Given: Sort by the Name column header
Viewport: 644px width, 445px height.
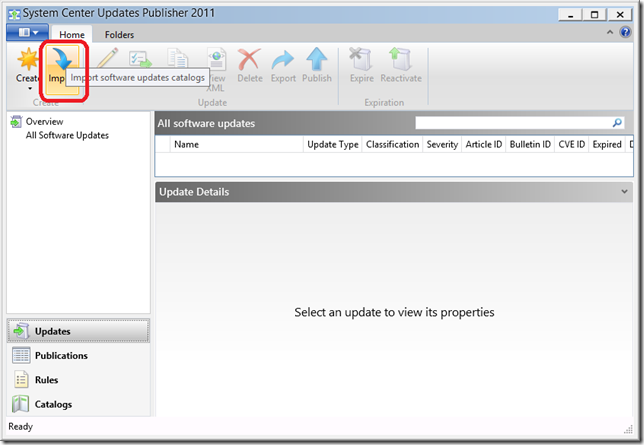Looking at the screenshot, I should [236, 145].
